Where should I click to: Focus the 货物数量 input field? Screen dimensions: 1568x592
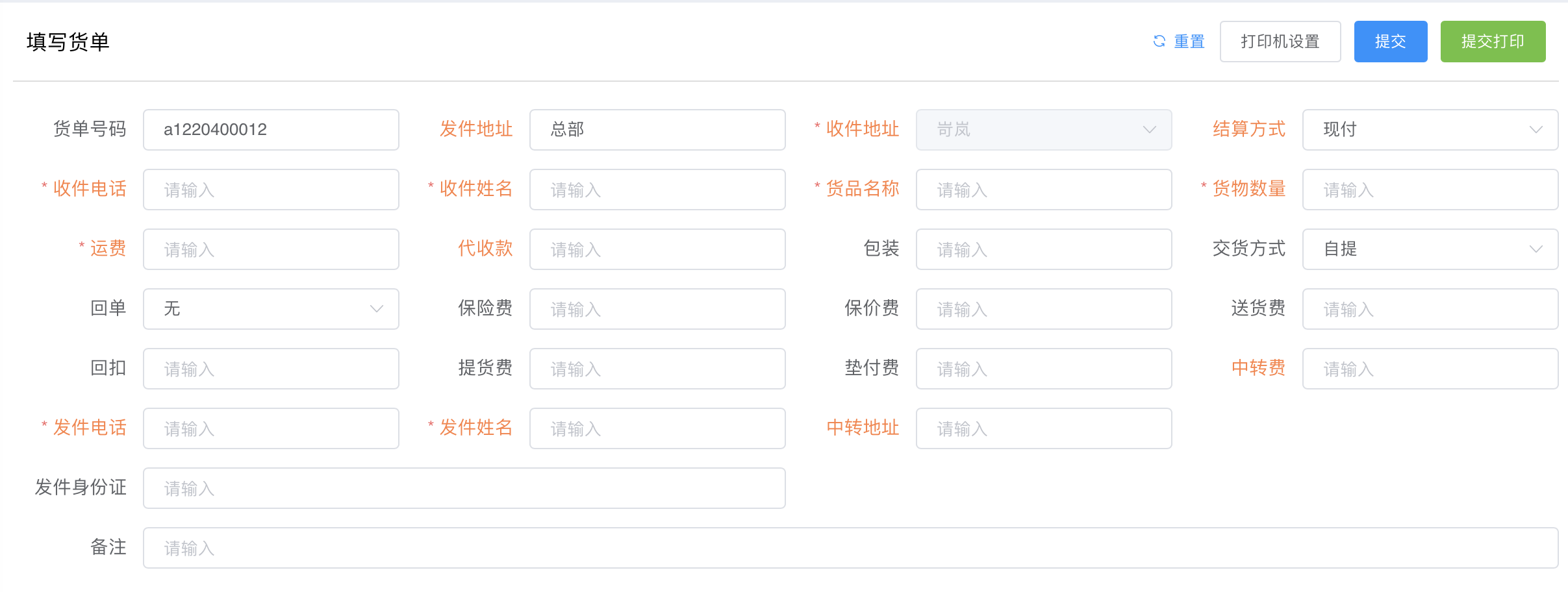tap(1430, 190)
